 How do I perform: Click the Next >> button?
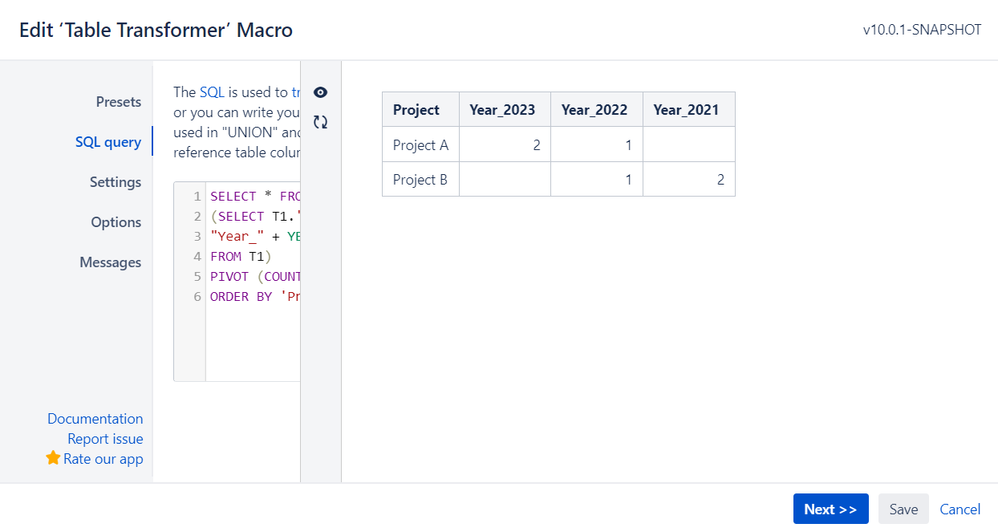click(831, 509)
